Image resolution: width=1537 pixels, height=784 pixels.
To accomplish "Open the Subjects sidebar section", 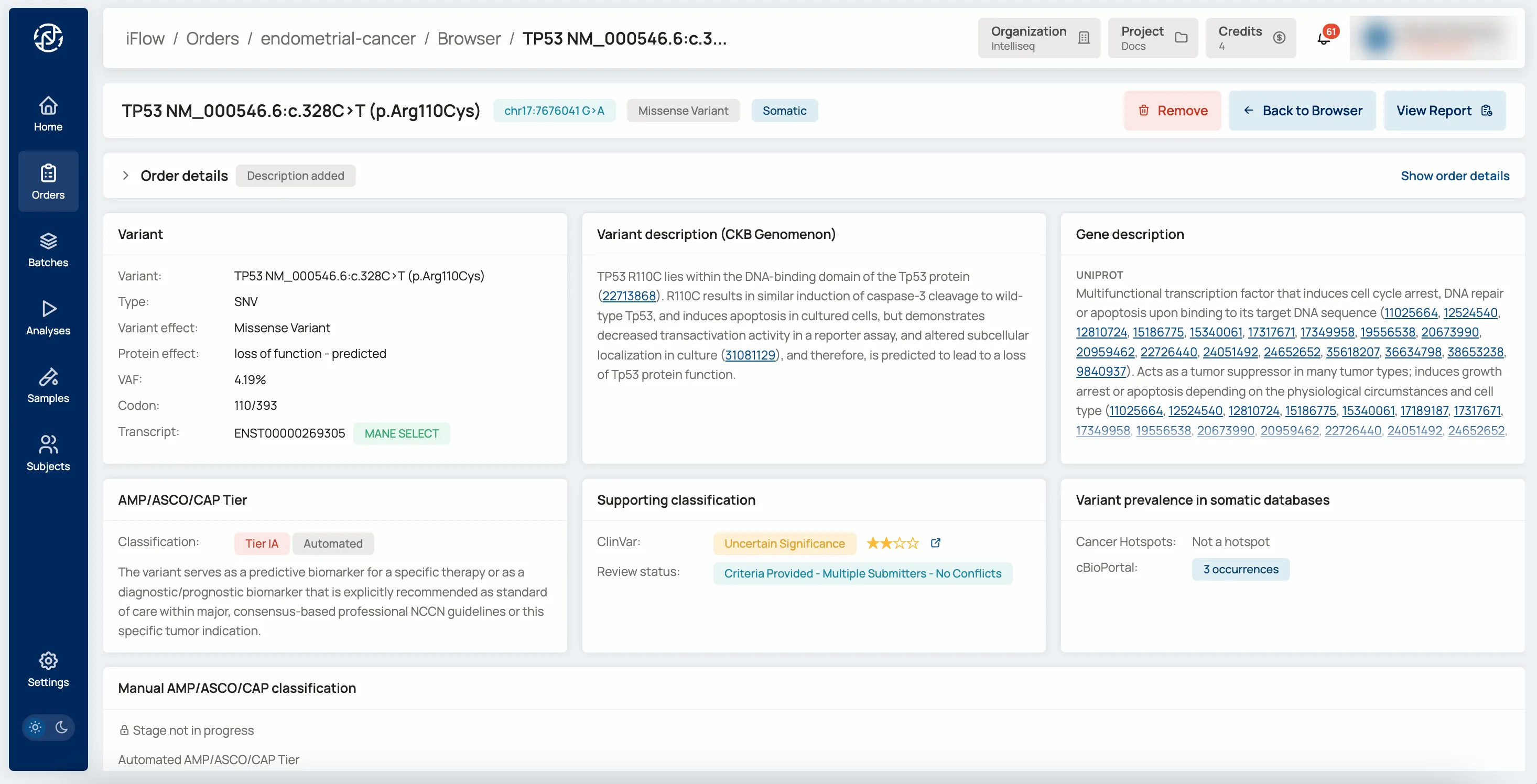I will (x=48, y=453).
